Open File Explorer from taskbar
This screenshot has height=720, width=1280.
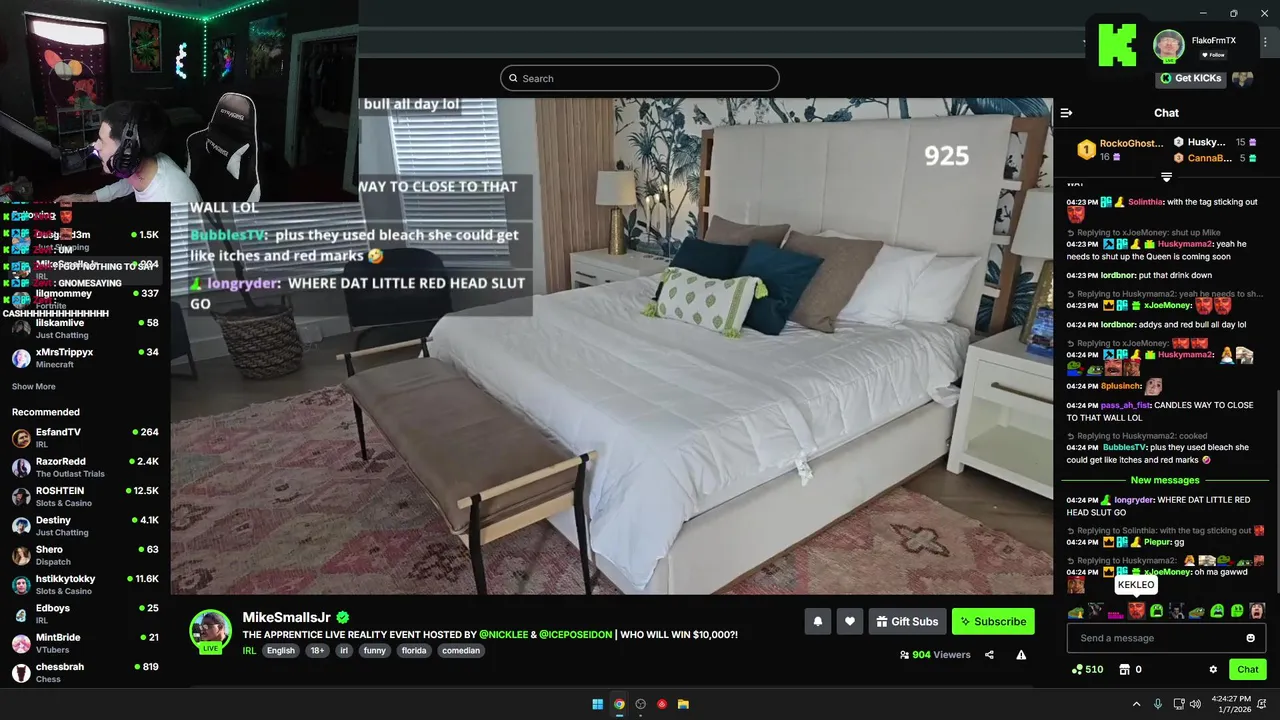684,704
